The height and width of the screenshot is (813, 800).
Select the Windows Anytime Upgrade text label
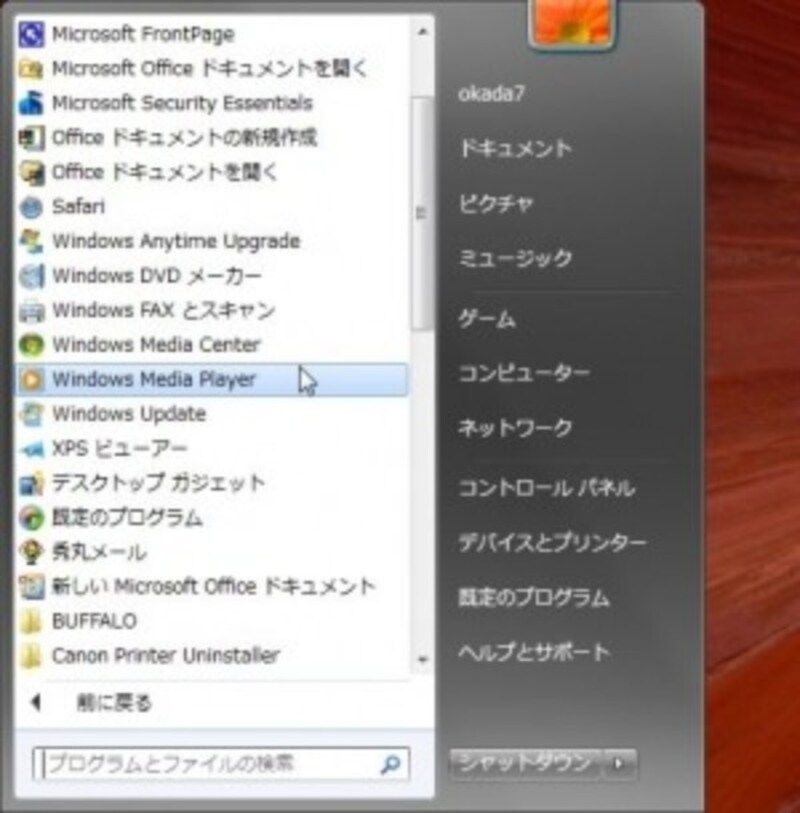[176, 242]
